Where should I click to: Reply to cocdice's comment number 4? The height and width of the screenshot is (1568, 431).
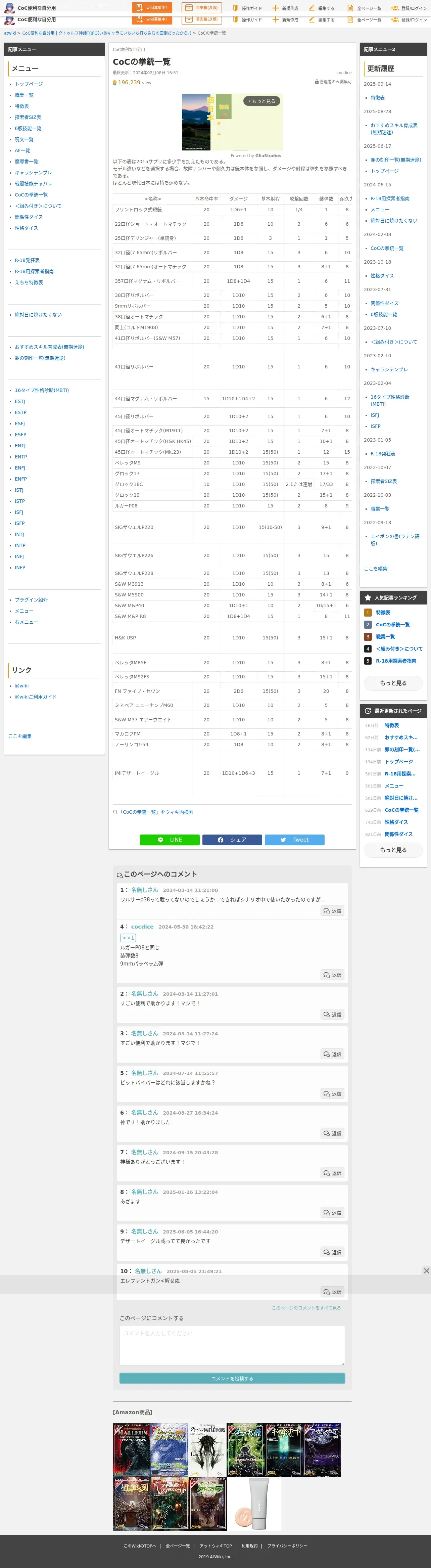point(332,975)
